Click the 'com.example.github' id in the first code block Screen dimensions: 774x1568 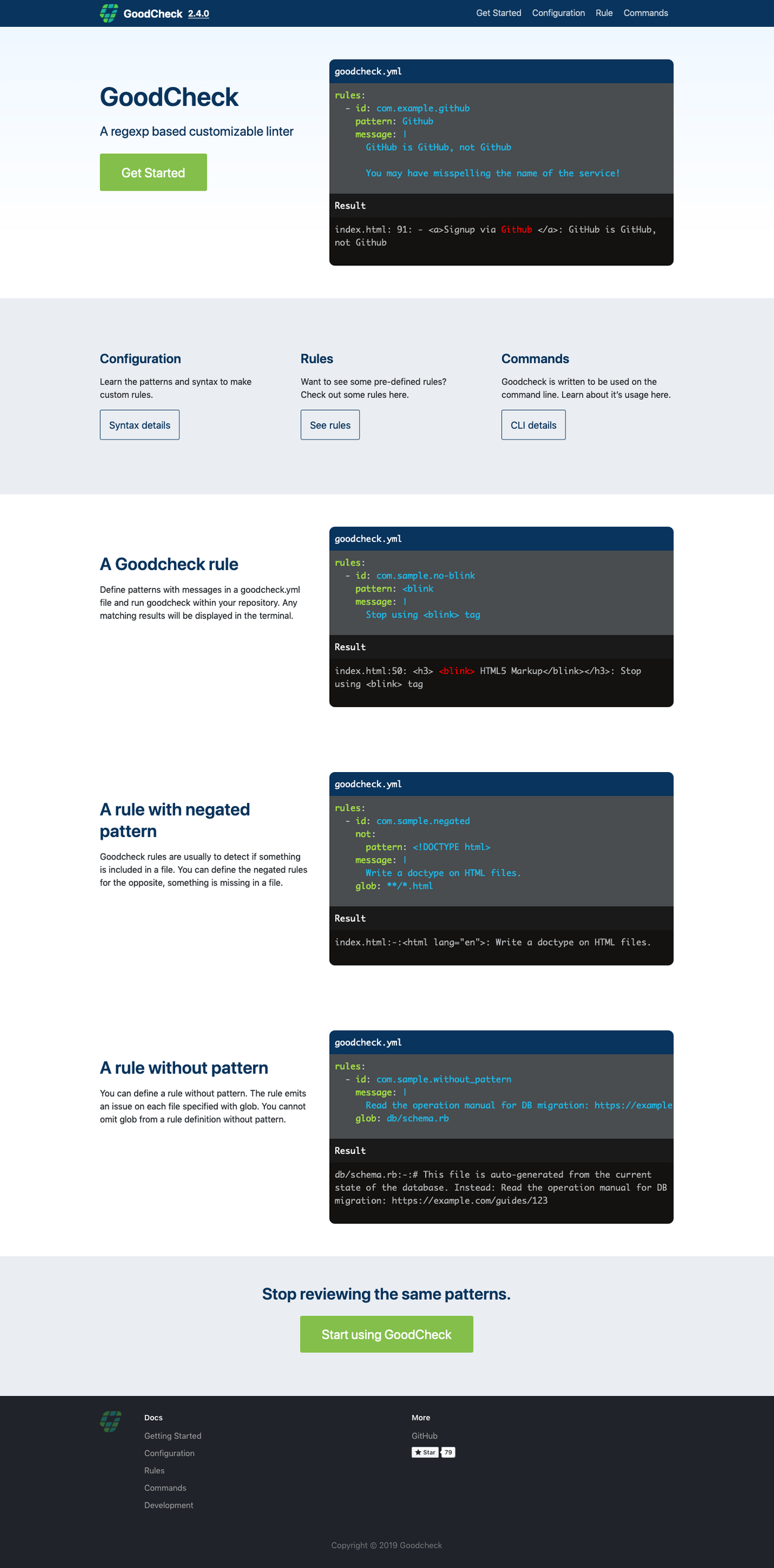point(423,108)
